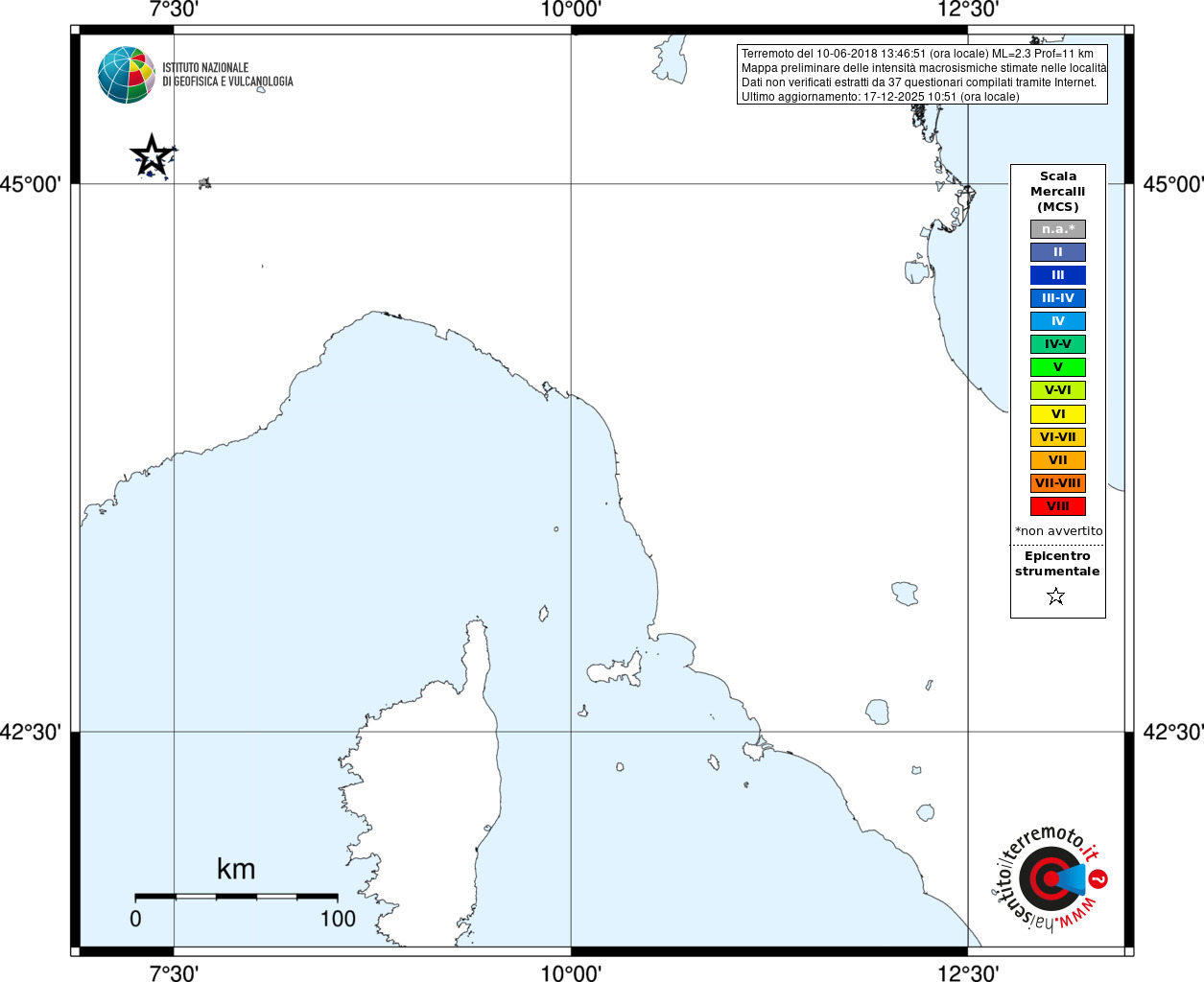Select the II intensity swatch
Viewport: 1204px width, 982px height.
pyautogui.click(x=1058, y=252)
